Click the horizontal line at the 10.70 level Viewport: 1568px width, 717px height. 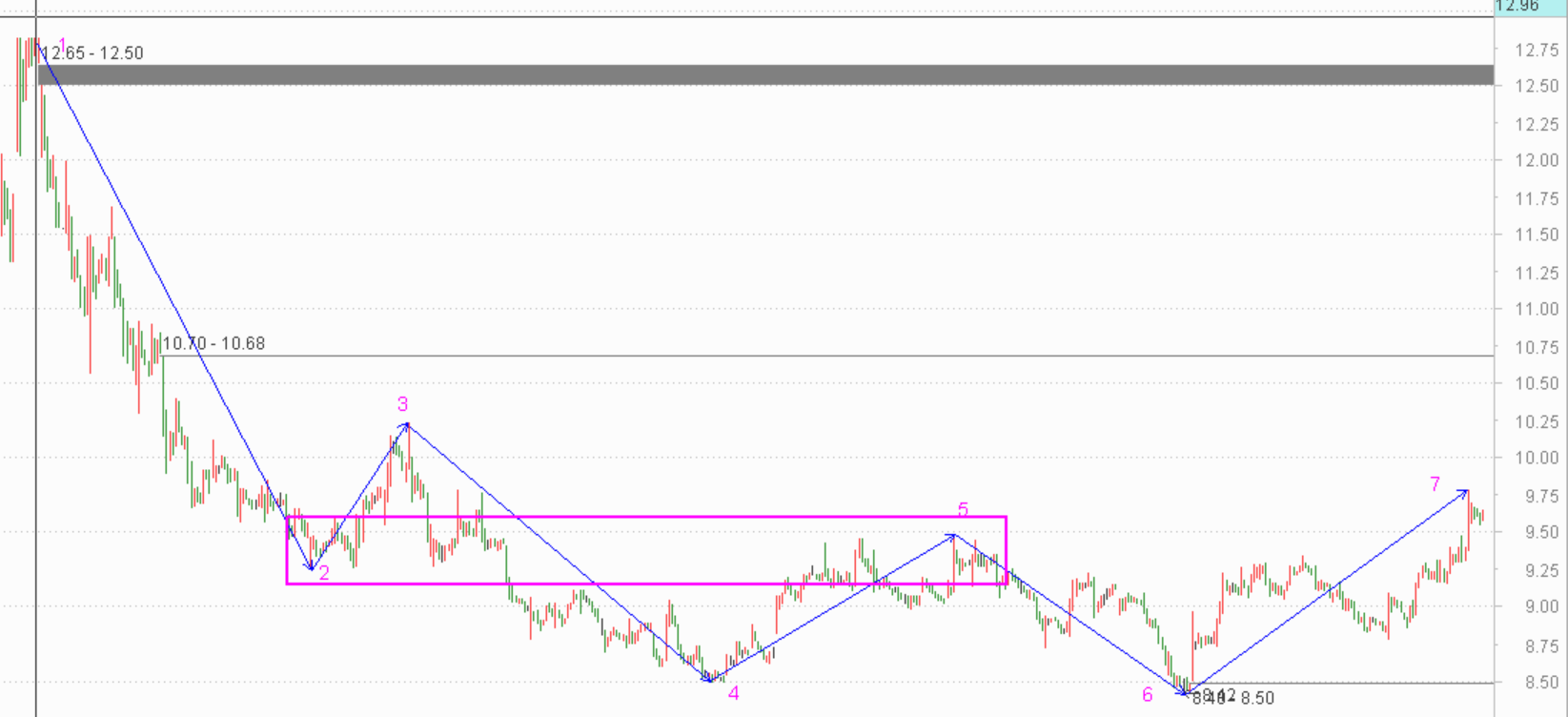pos(858,356)
